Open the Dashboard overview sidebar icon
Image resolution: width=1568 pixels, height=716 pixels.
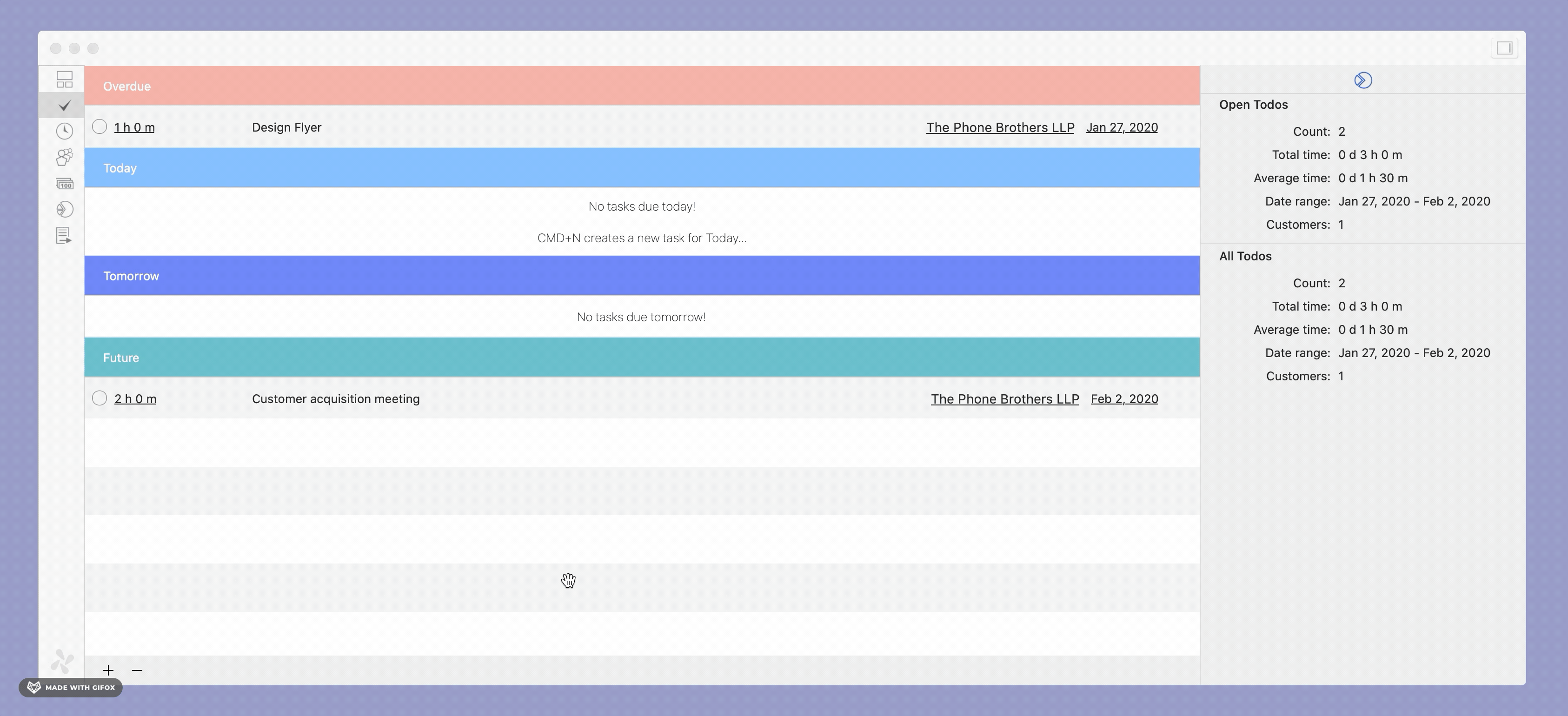(65, 80)
